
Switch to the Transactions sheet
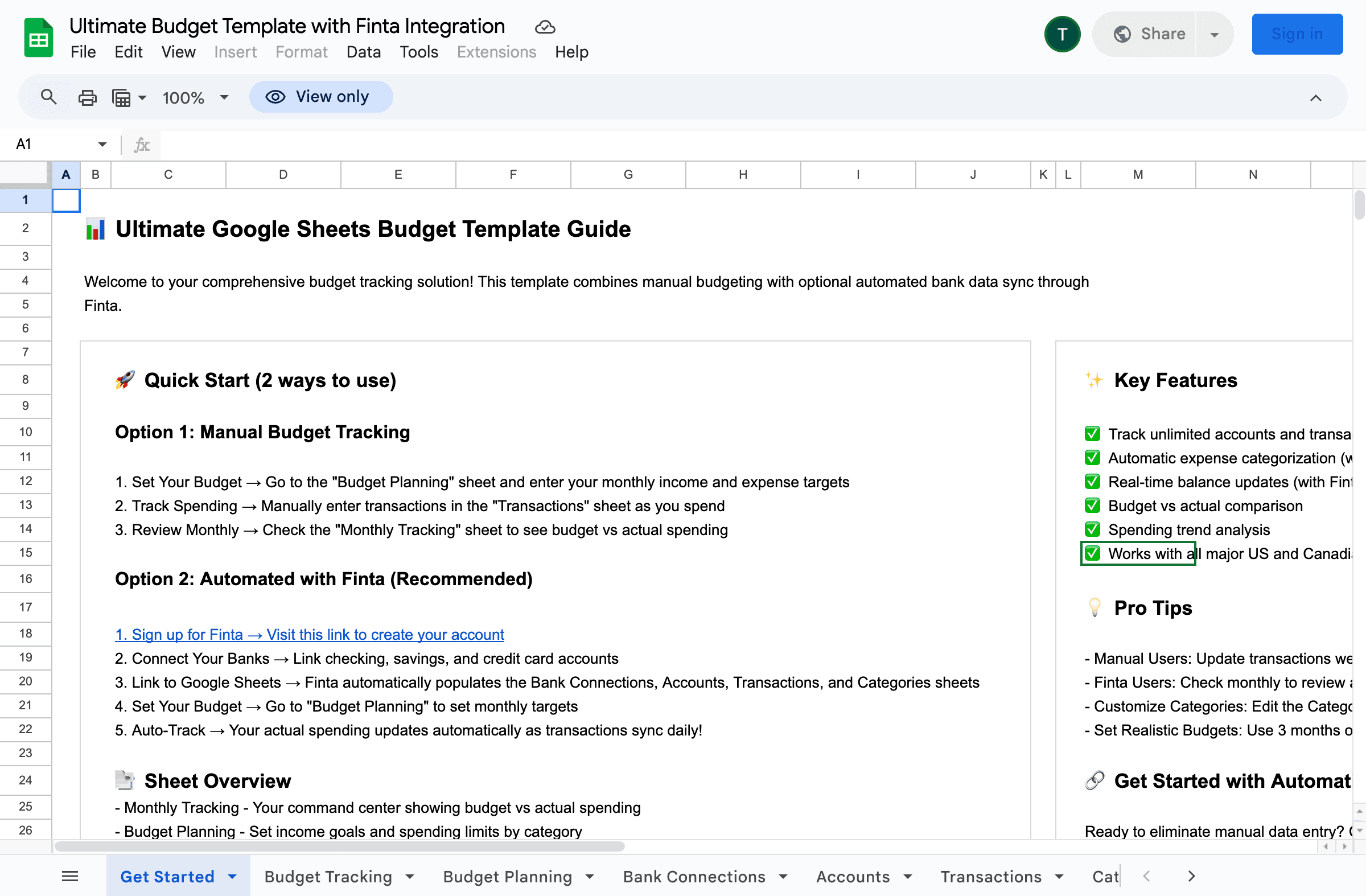coord(991,877)
